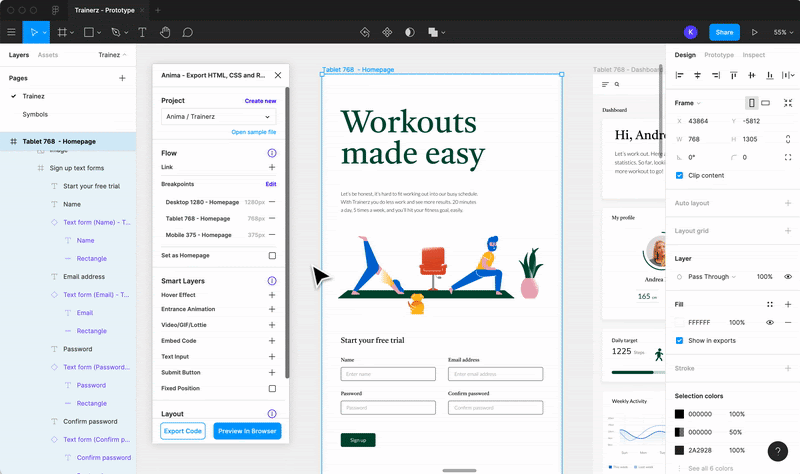Close the Anima plugin panel
Image resolution: width=800 pixels, height=474 pixels.
click(x=278, y=75)
